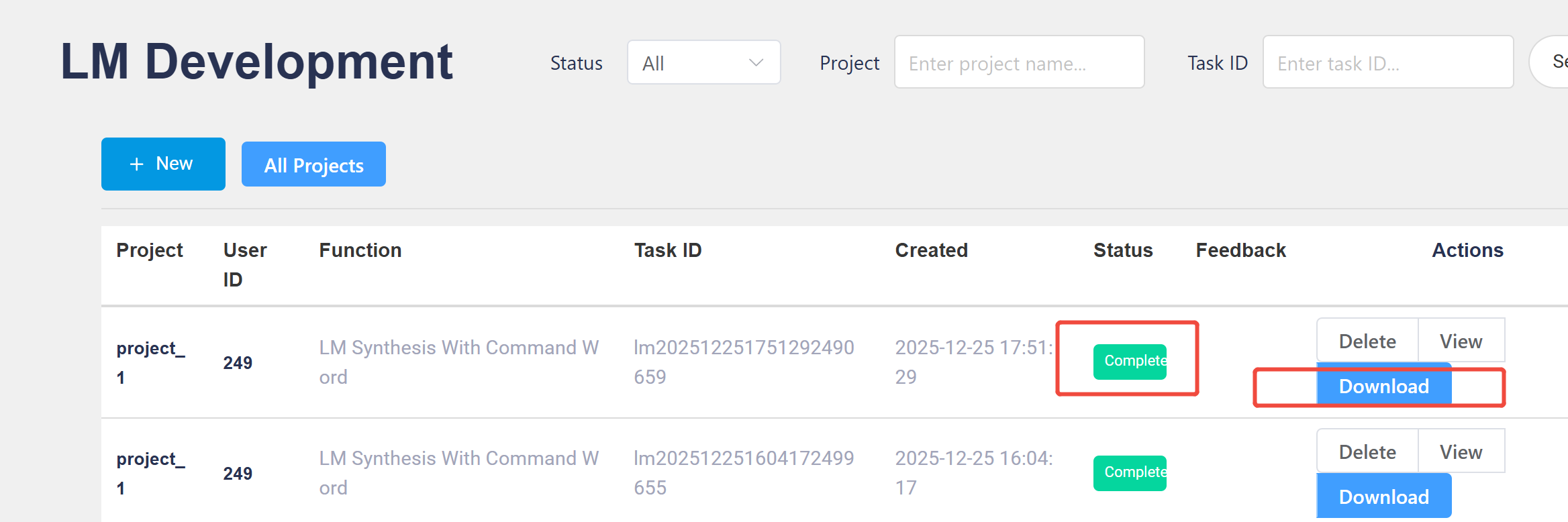Download the second task's result

point(1383,497)
